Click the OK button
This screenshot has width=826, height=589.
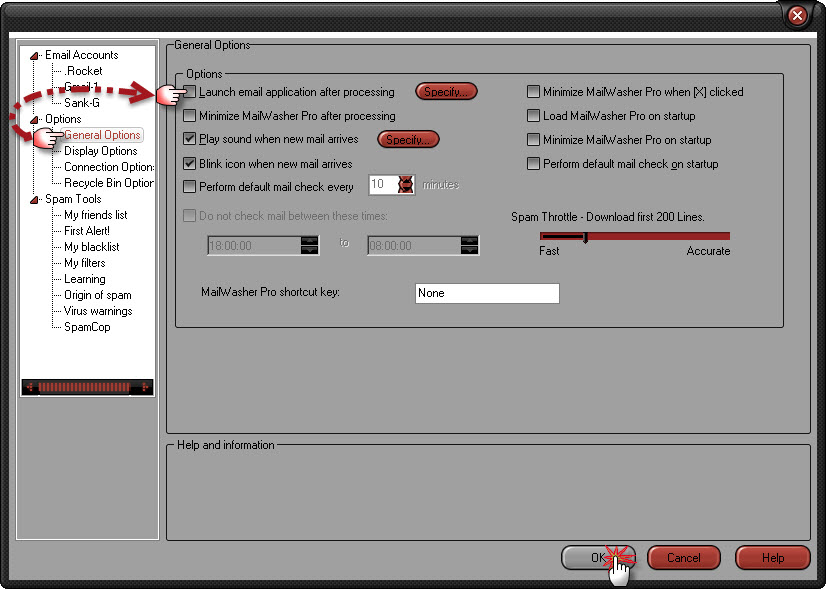(598, 557)
